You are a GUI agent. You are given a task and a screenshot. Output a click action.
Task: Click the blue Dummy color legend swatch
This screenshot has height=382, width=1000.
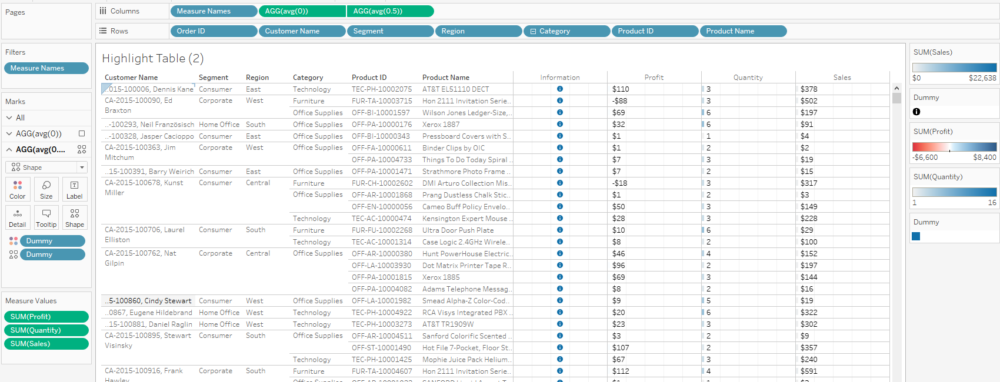[x=916, y=236]
